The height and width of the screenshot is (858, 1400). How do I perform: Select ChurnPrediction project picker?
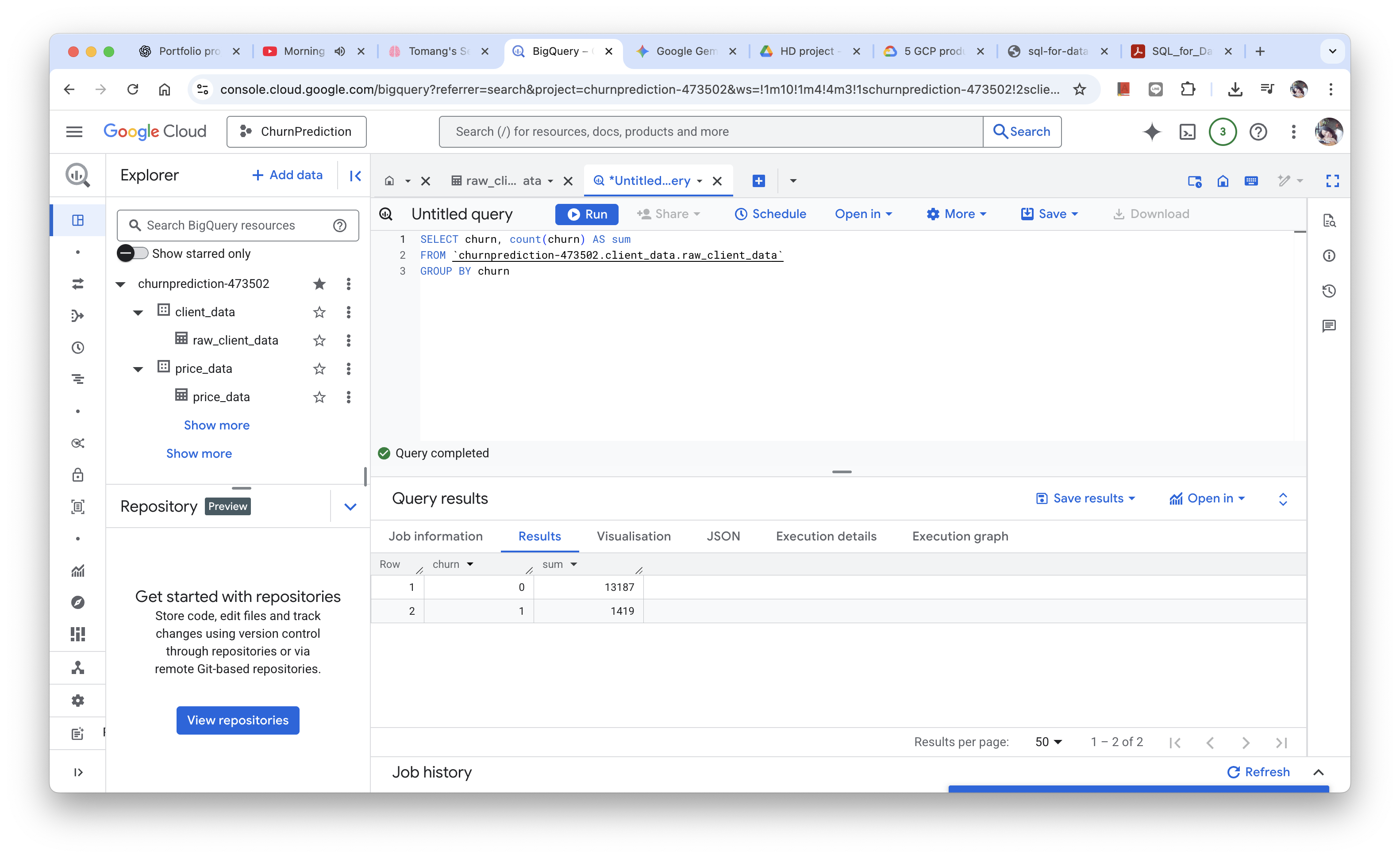click(296, 132)
